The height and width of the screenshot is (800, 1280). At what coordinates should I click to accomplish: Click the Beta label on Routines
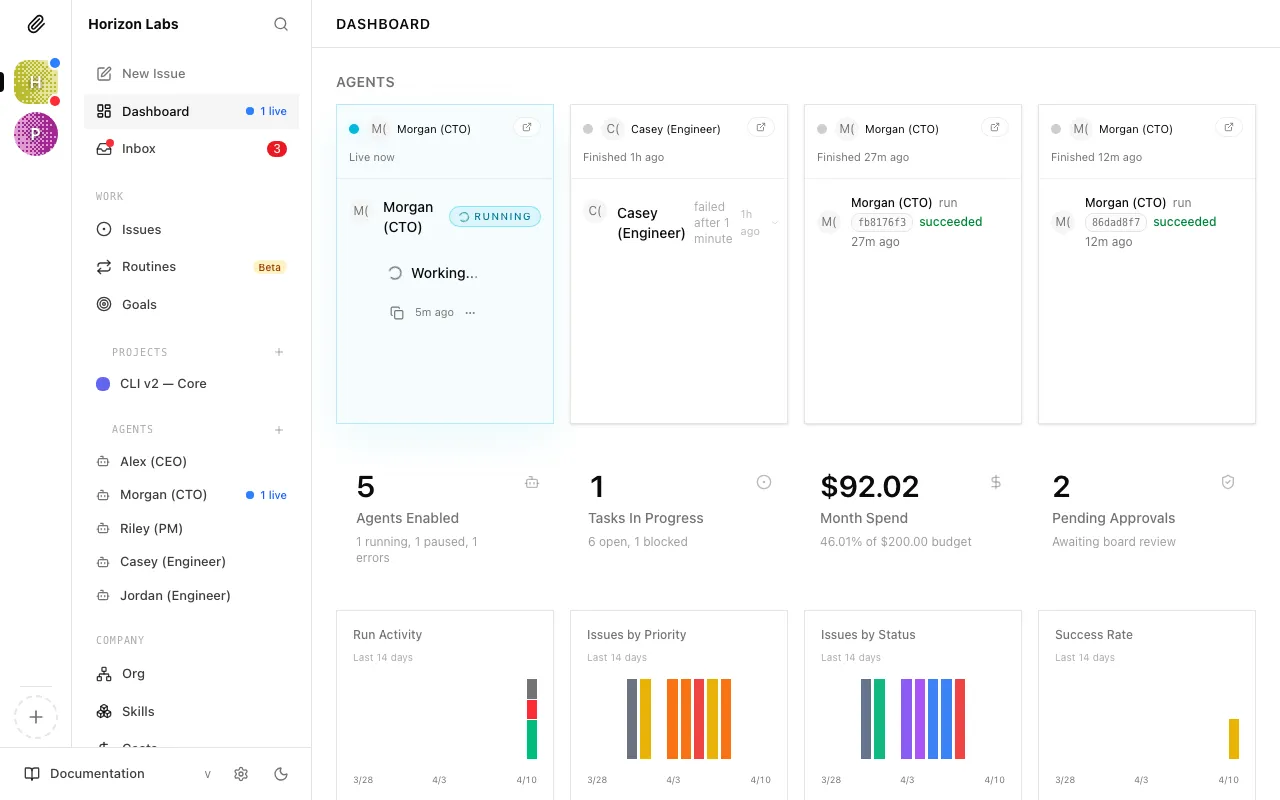pos(270,267)
